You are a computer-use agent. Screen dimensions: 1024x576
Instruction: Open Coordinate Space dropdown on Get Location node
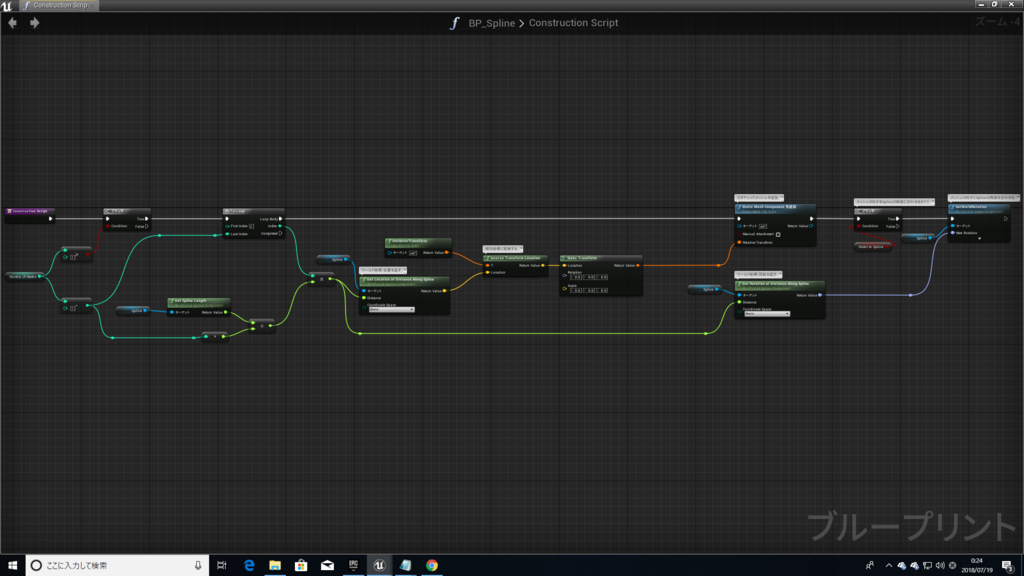(391, 310)
